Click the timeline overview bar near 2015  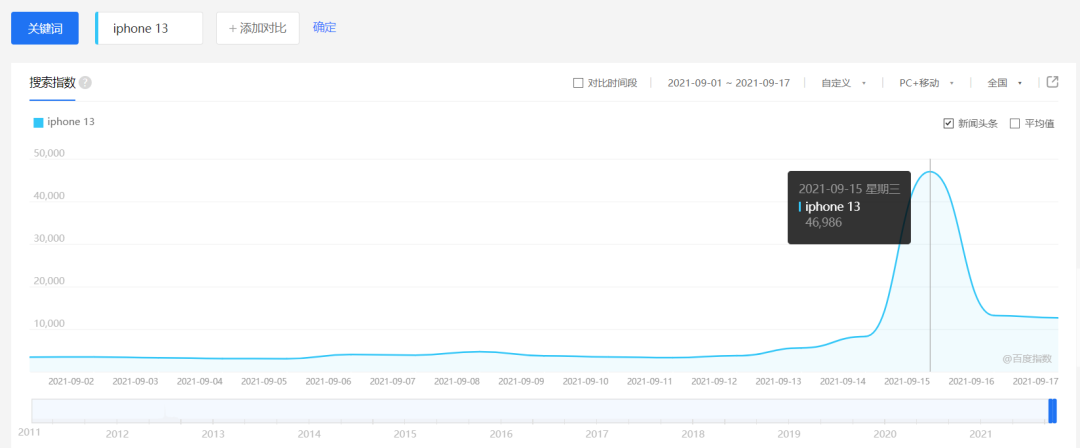[405, 411]
